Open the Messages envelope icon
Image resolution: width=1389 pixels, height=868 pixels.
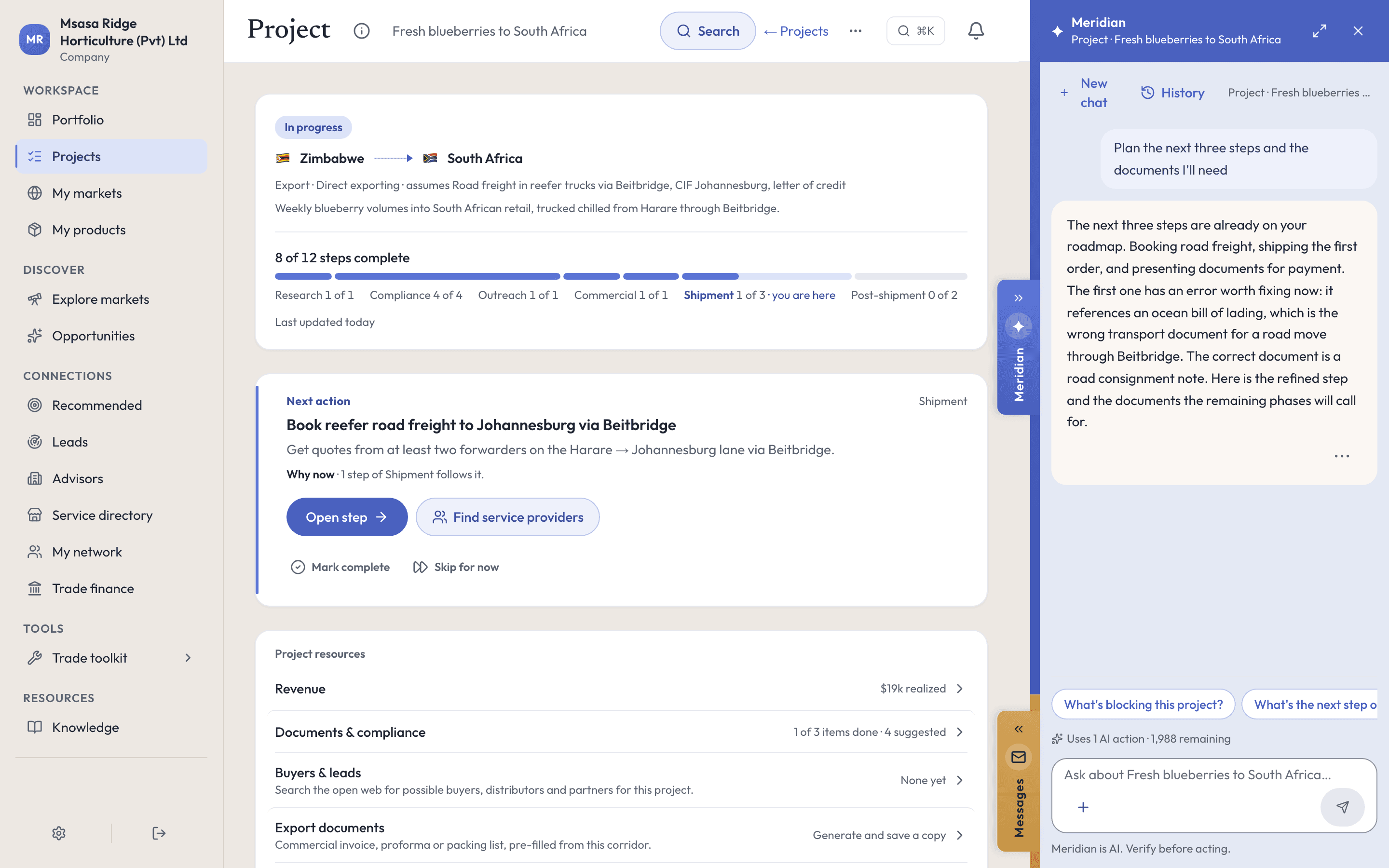1018,757
